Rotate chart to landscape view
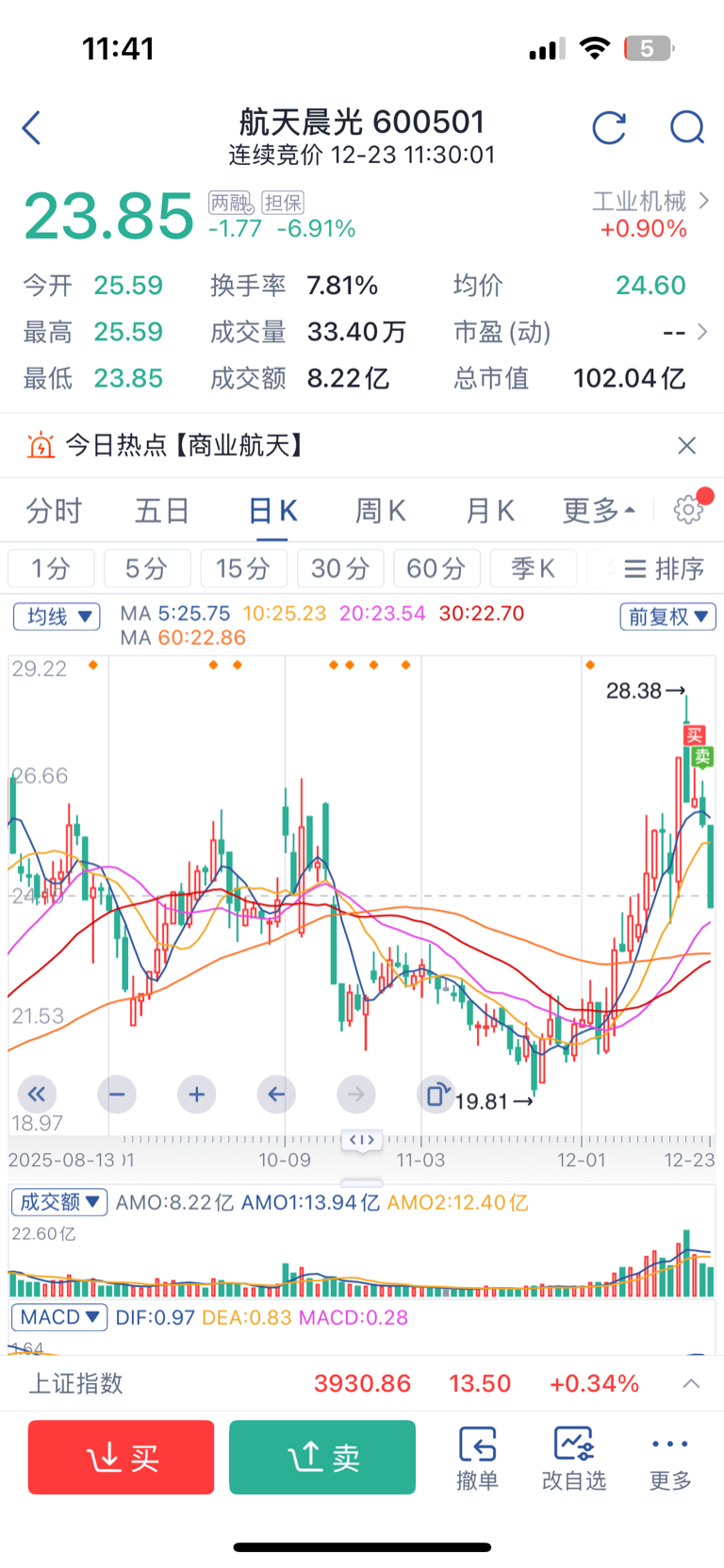Screen dimensions: 724x1568 coord(436,1094)
